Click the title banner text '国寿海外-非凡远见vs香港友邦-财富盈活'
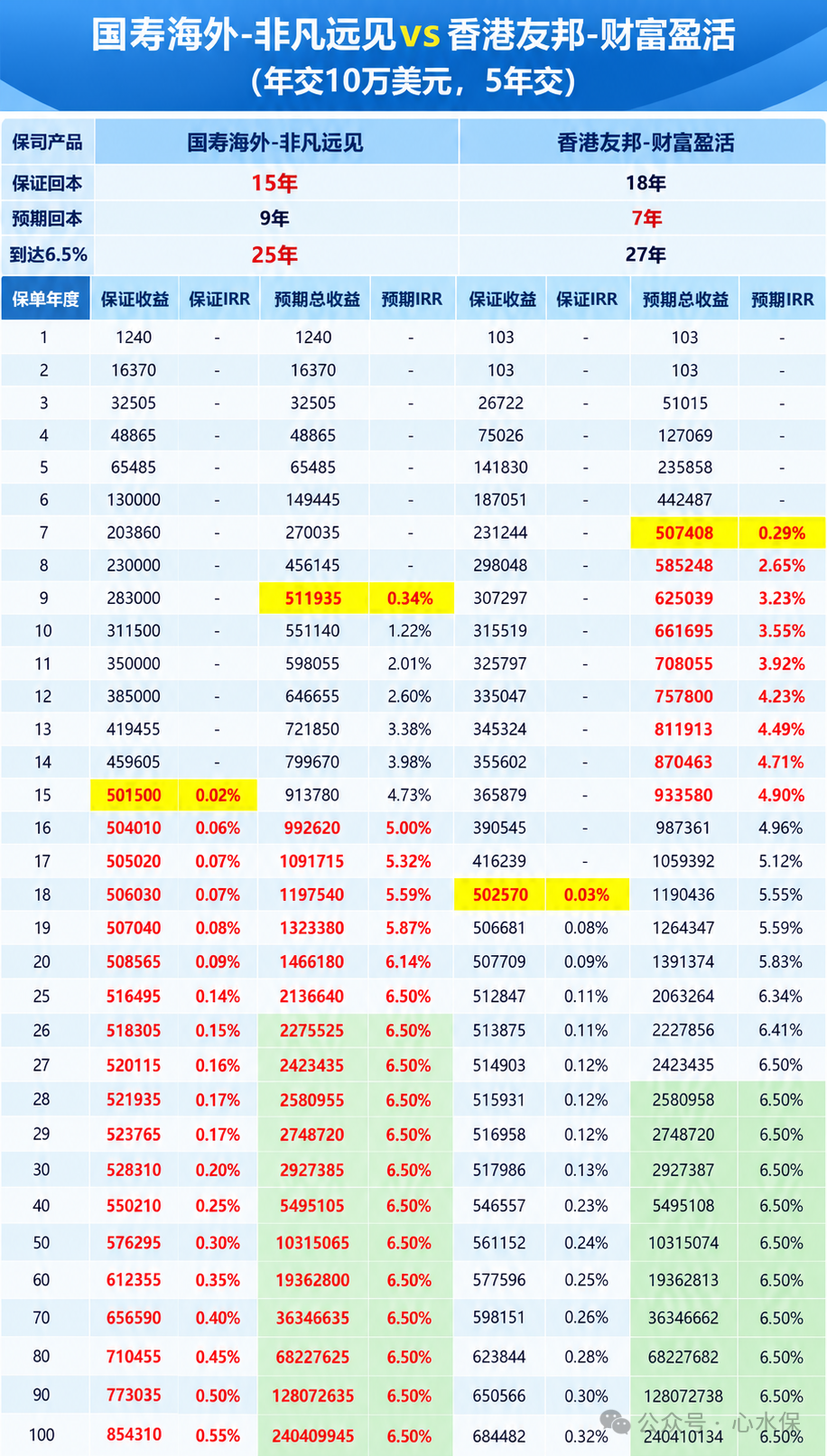The width and height of the screenshot is (827, 1456). 413,36
